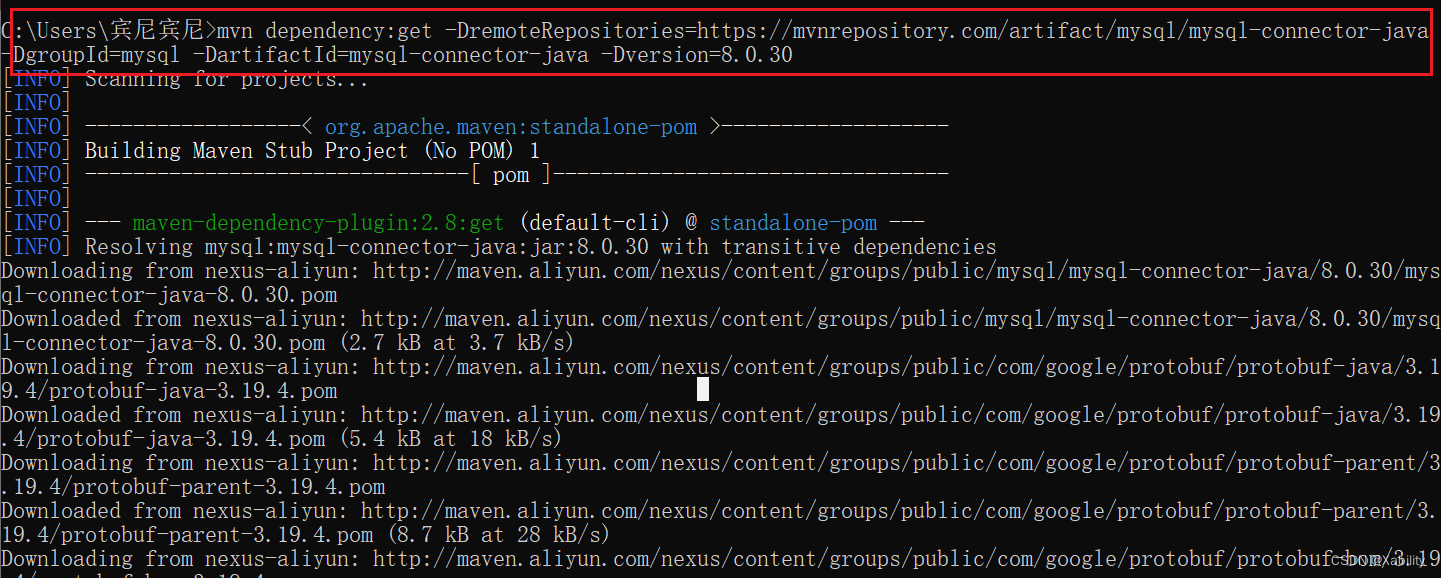Click the -Dversion=8.0.30 argument
This screenshot has height=578, width=1441.
click(696, 56)
